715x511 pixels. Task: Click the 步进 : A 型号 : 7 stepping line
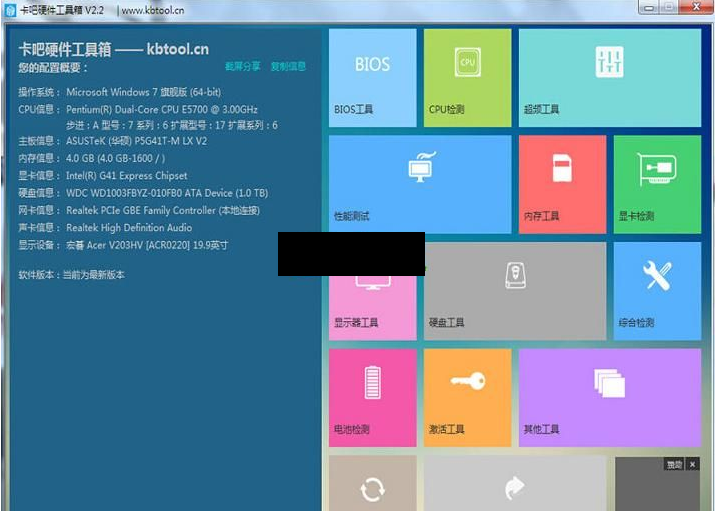pyautogui.click(x=172, y=125)
